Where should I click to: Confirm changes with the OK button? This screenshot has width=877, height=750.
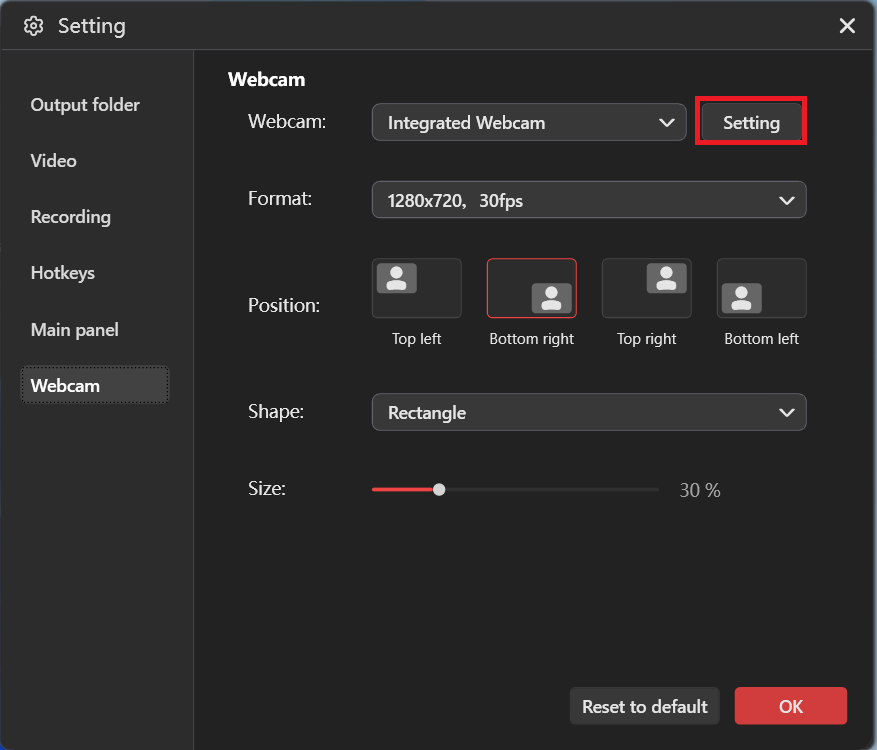(x=790, y=706)
